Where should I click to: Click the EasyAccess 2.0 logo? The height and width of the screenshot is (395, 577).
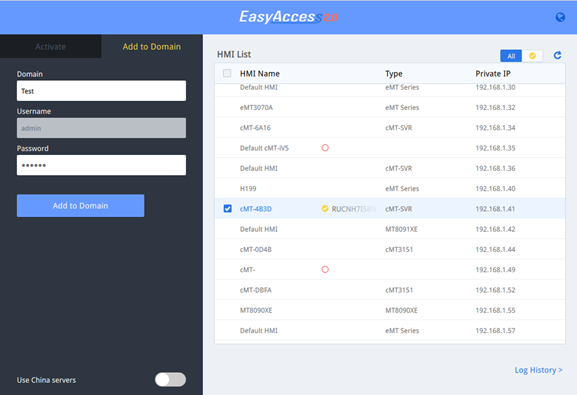coord(288,17)
